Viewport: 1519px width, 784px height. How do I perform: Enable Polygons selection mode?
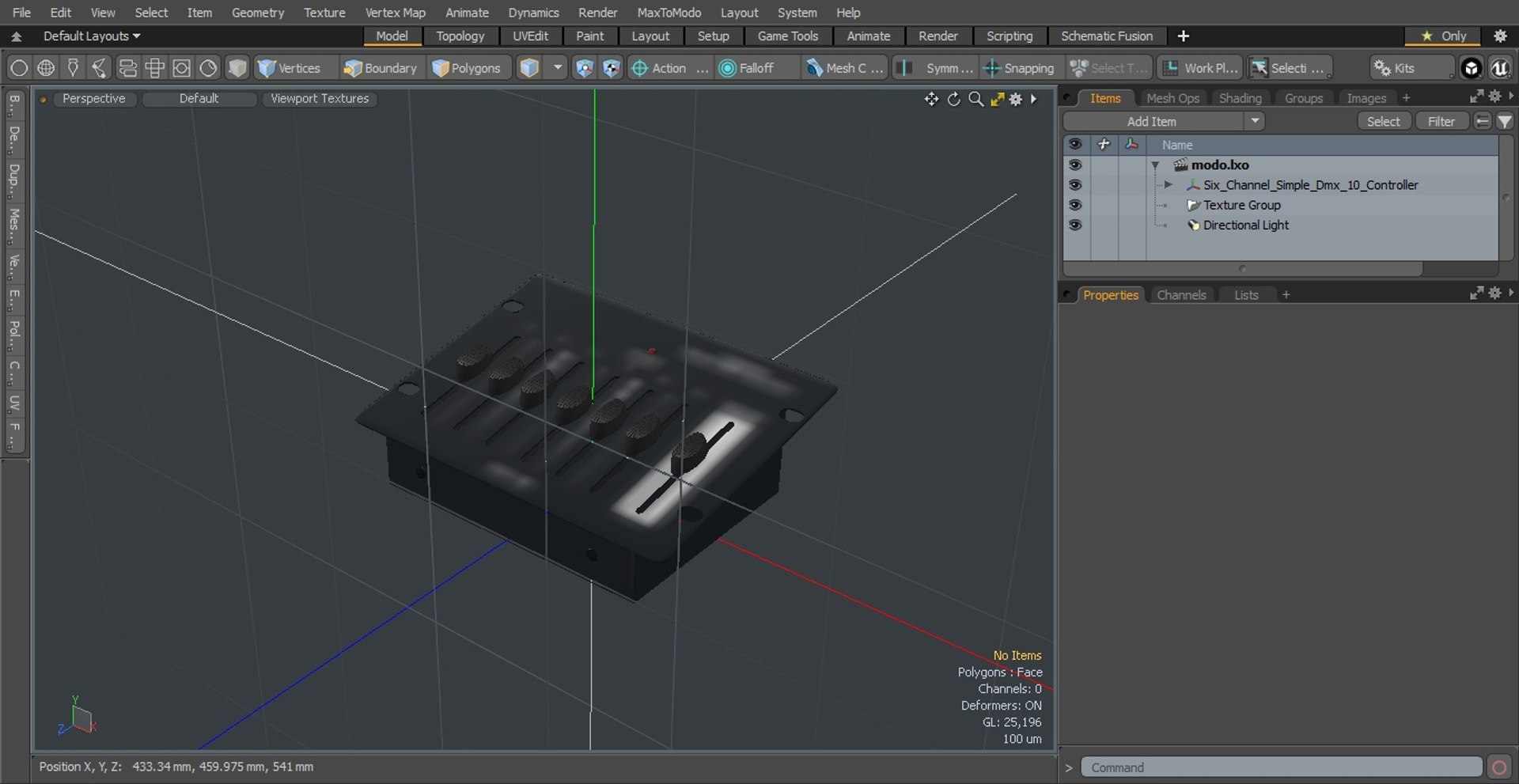pyautogui.click(x=467, y=68)
